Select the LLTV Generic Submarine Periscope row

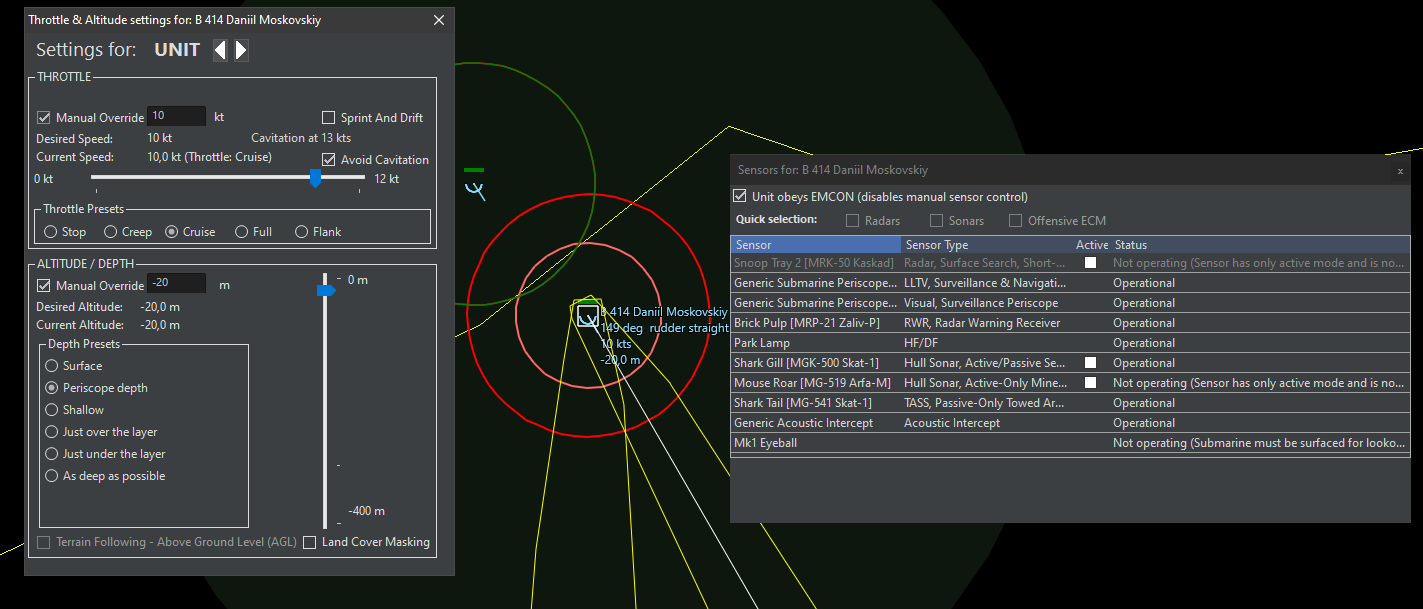click(x=1070, y=283)
